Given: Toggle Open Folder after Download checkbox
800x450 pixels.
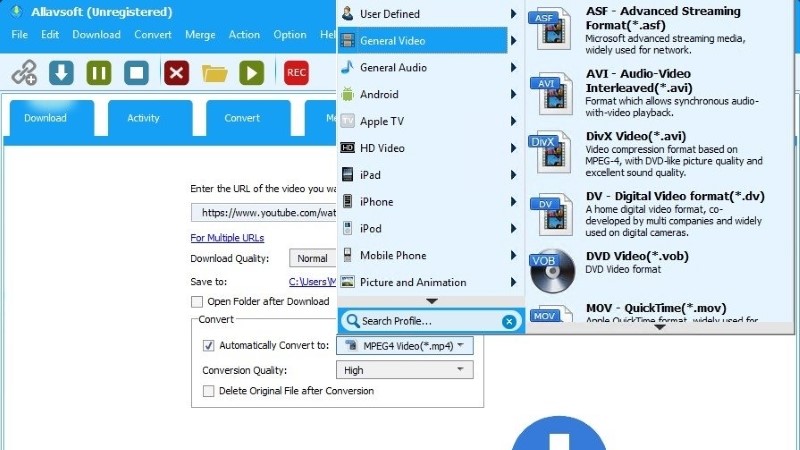Looking at the screenshot, I should (196, 302).
